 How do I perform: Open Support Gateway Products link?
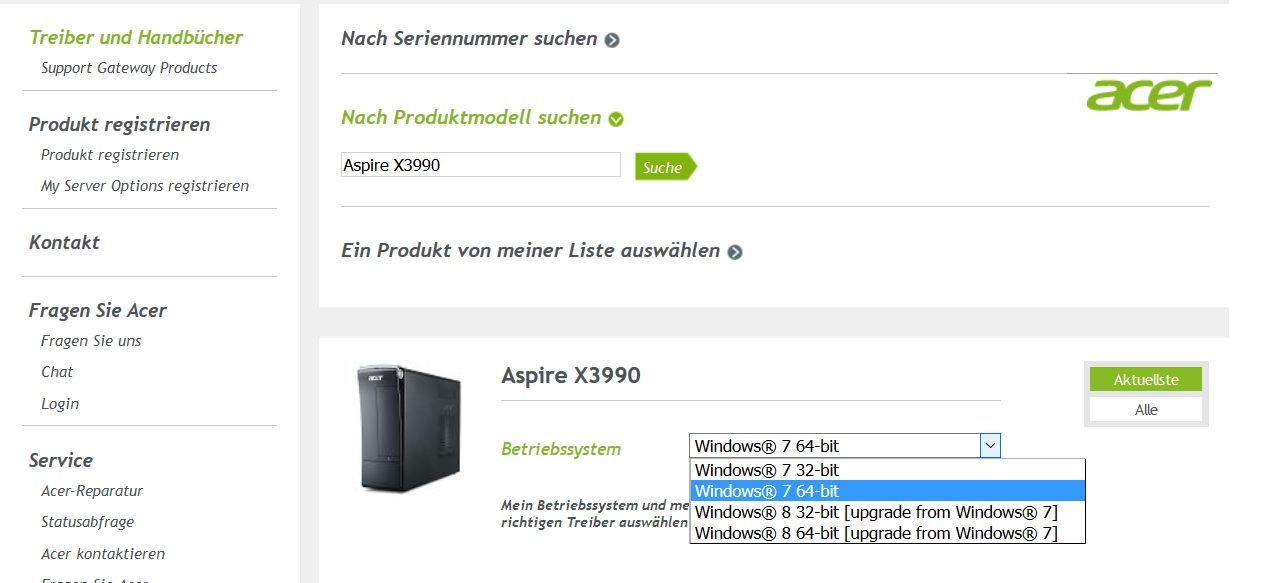click(129, 68)
